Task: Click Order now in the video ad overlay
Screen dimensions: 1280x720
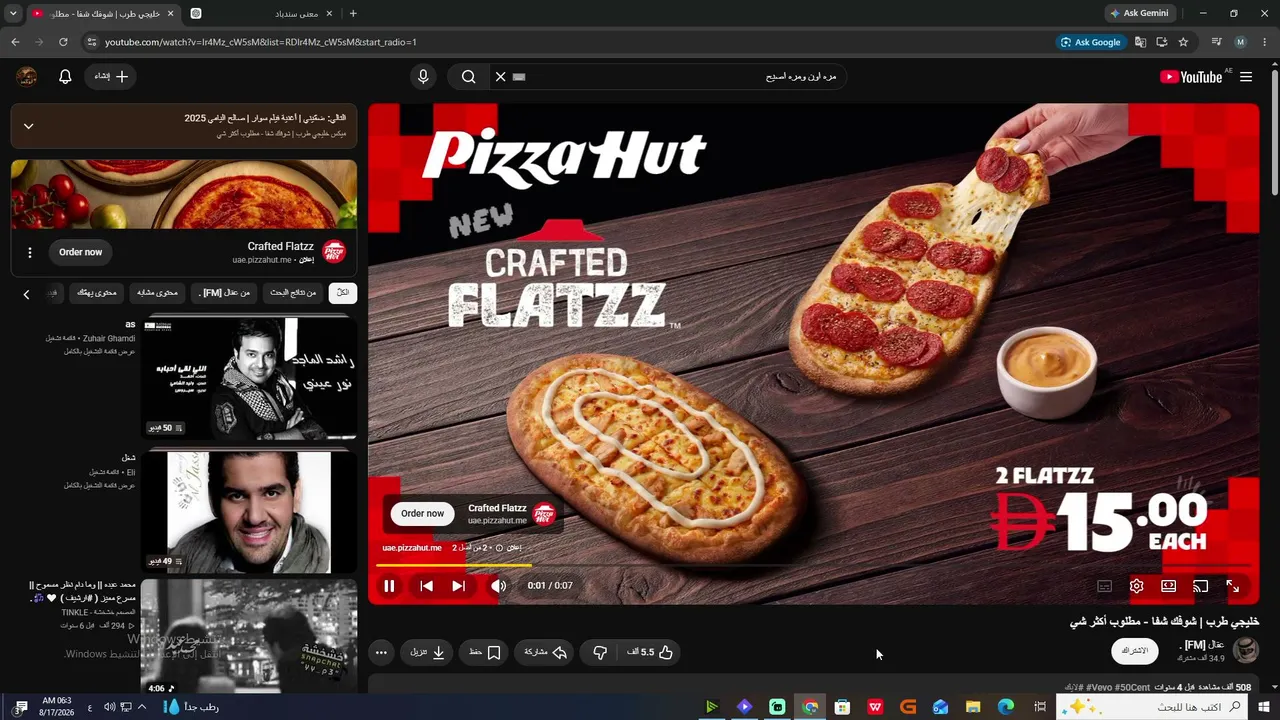Action: pos(422,514)
